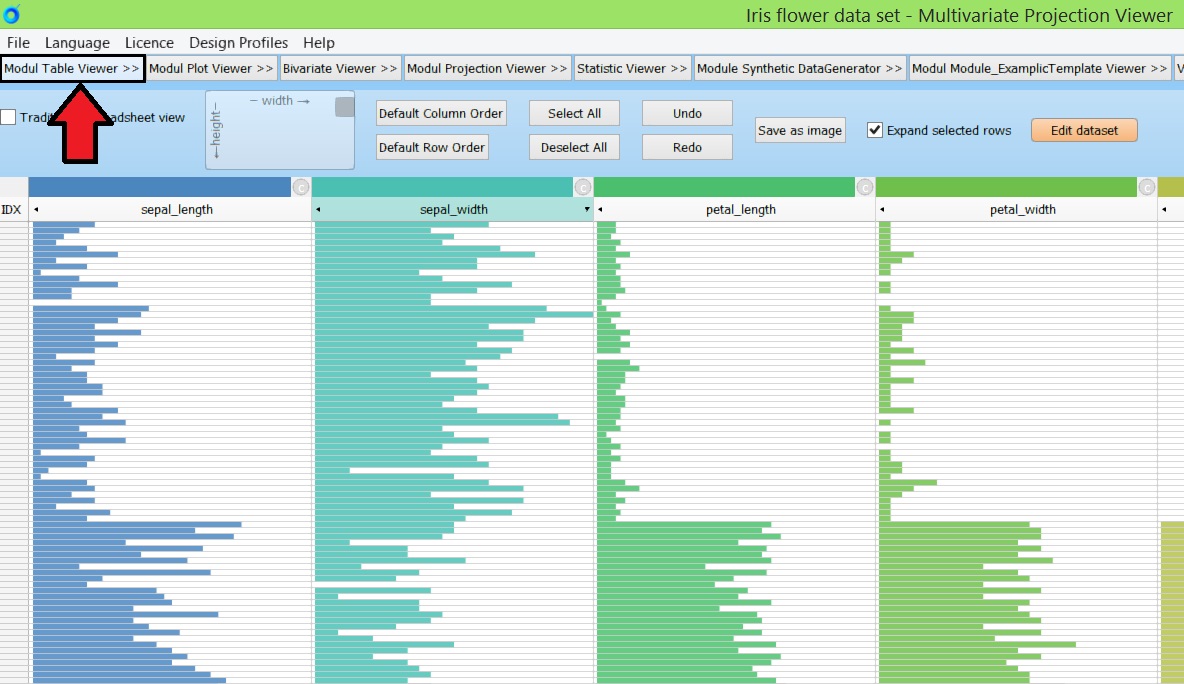Select the C icon on petal_length header
1184x684 pixels.
(x=865, y=186)
